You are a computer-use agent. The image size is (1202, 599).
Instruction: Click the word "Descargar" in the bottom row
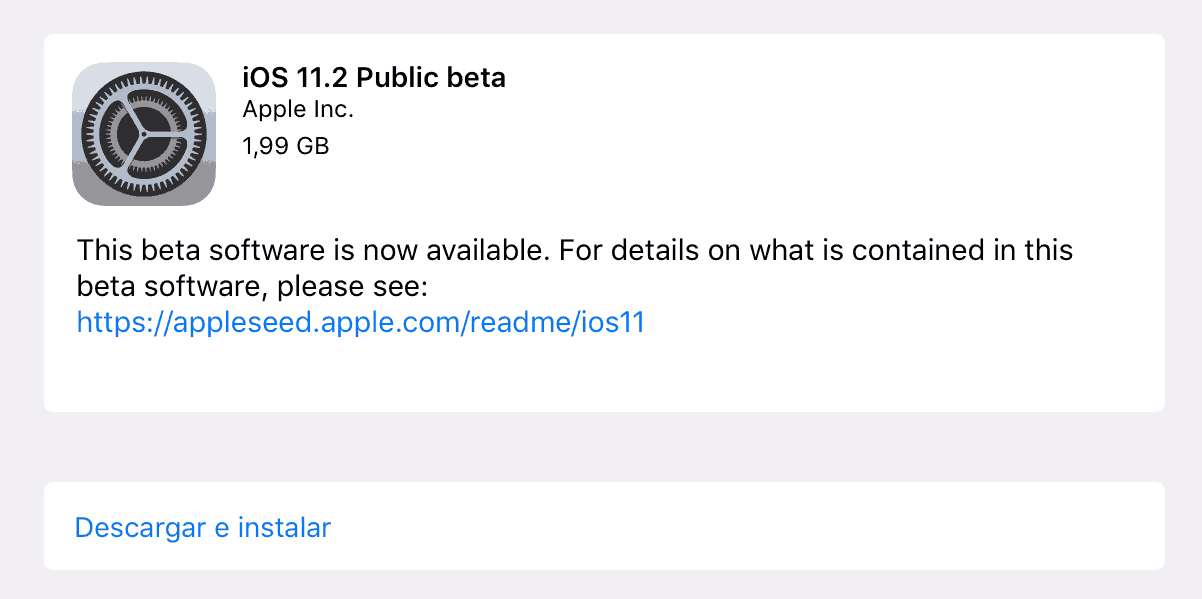pos(141,528)
